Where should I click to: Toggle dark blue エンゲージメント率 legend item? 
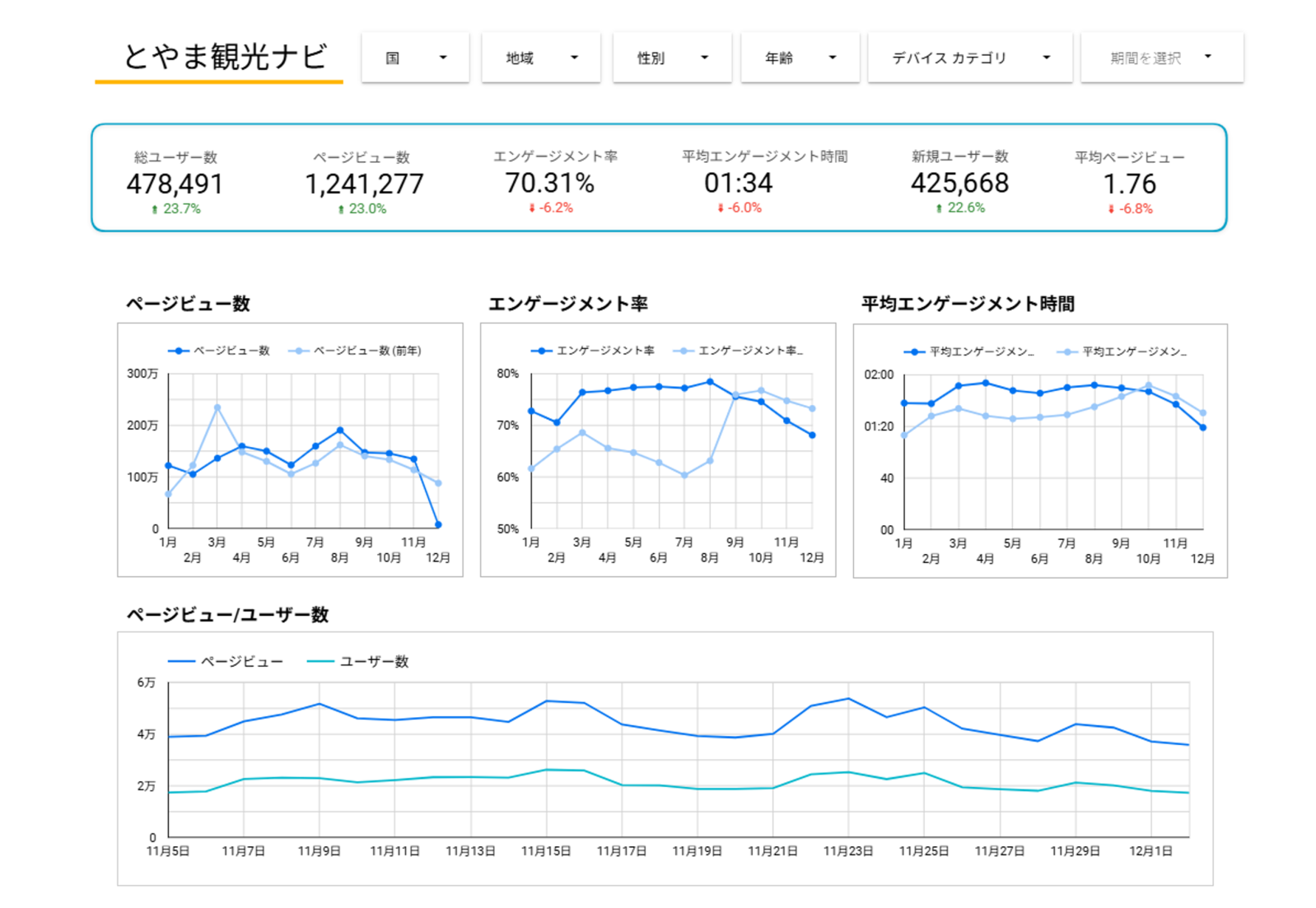[592, 351]
